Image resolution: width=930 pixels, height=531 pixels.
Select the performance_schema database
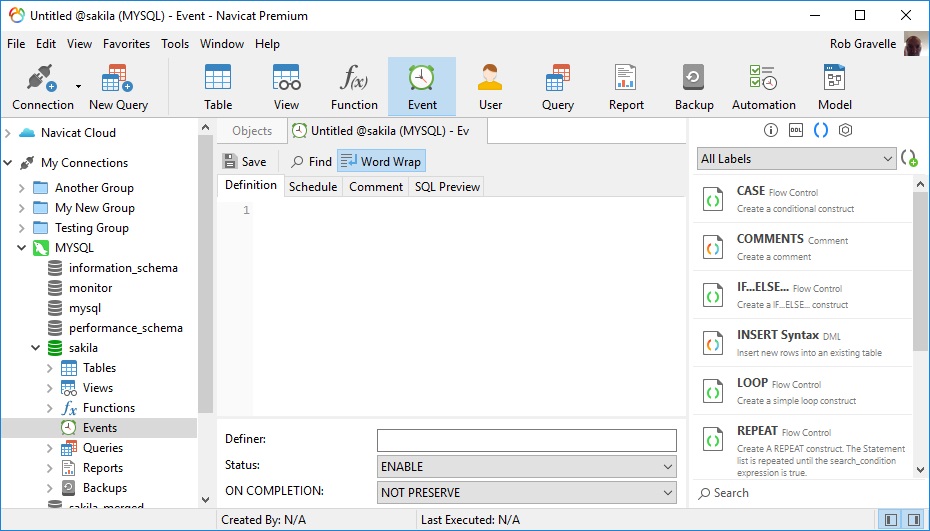pyautogui.click(x=125, y=328)
